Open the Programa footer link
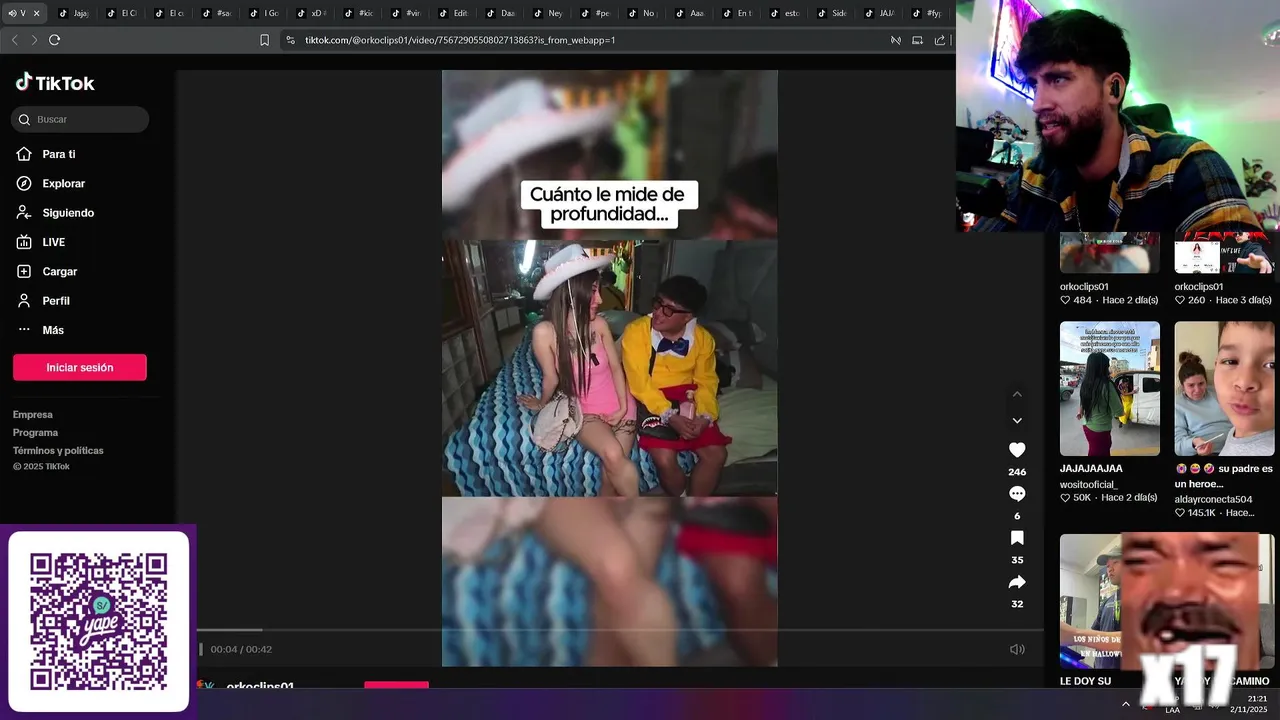 [35, 432]
